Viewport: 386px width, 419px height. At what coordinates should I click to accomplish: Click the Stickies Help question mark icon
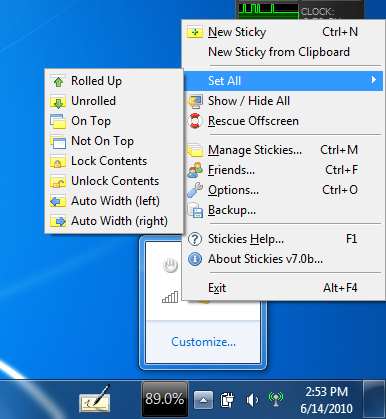195,239
